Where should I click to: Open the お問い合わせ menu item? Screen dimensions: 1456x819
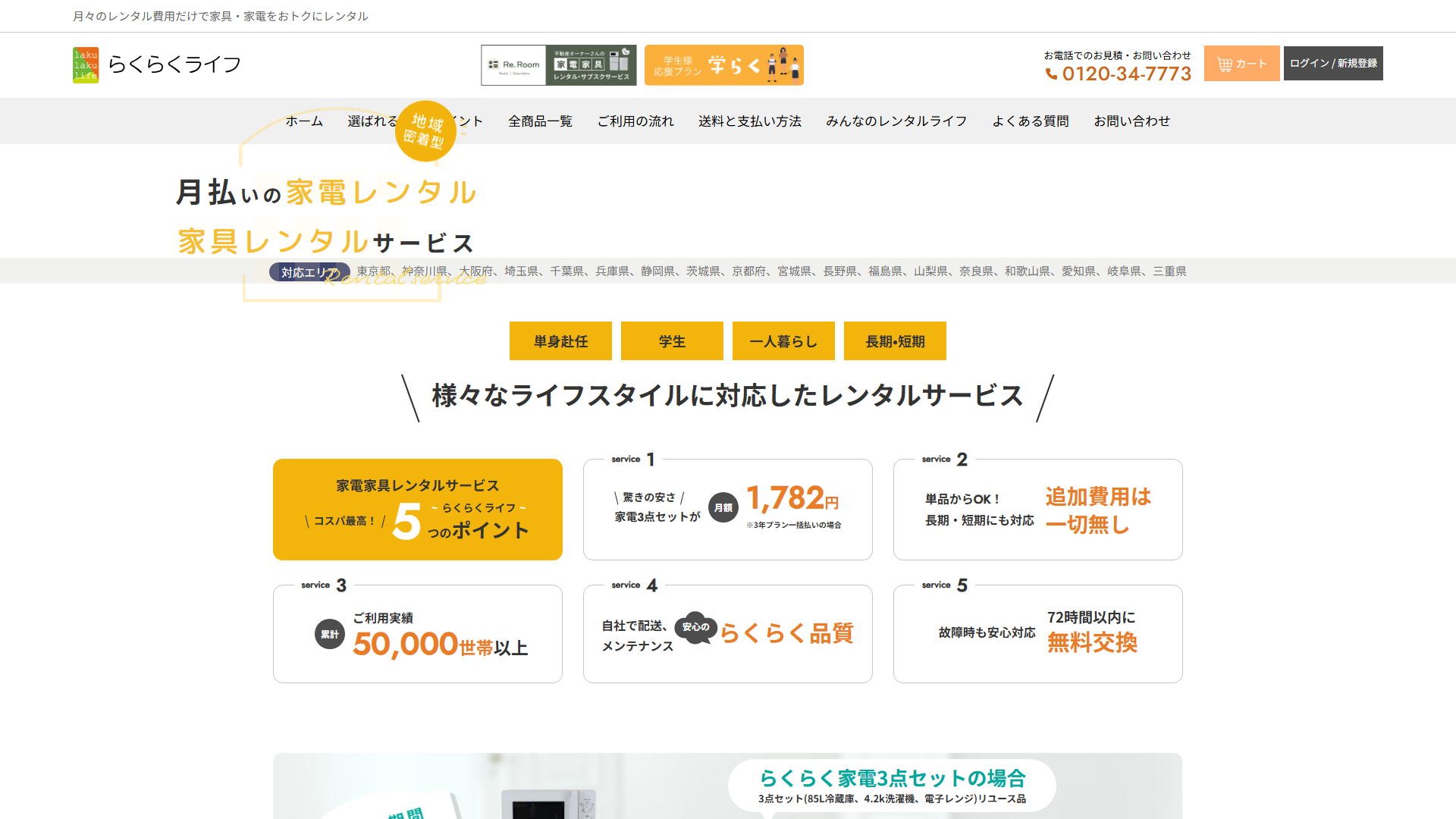click(x=1132, y=121)
